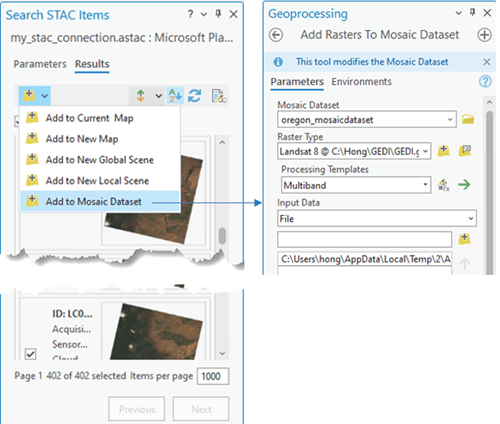Screen dimensions: 500x424
Task: Click the orange-green sort direction icon
Action: click(141, 96)
